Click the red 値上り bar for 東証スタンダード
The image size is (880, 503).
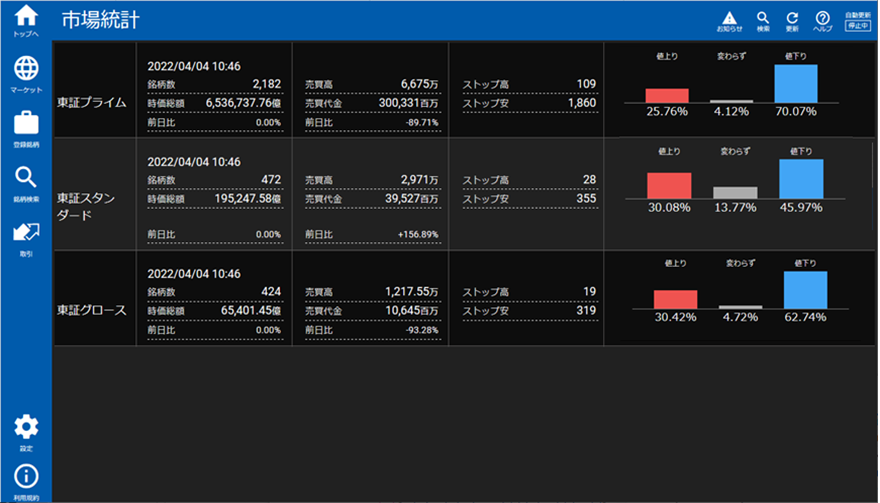669,185
